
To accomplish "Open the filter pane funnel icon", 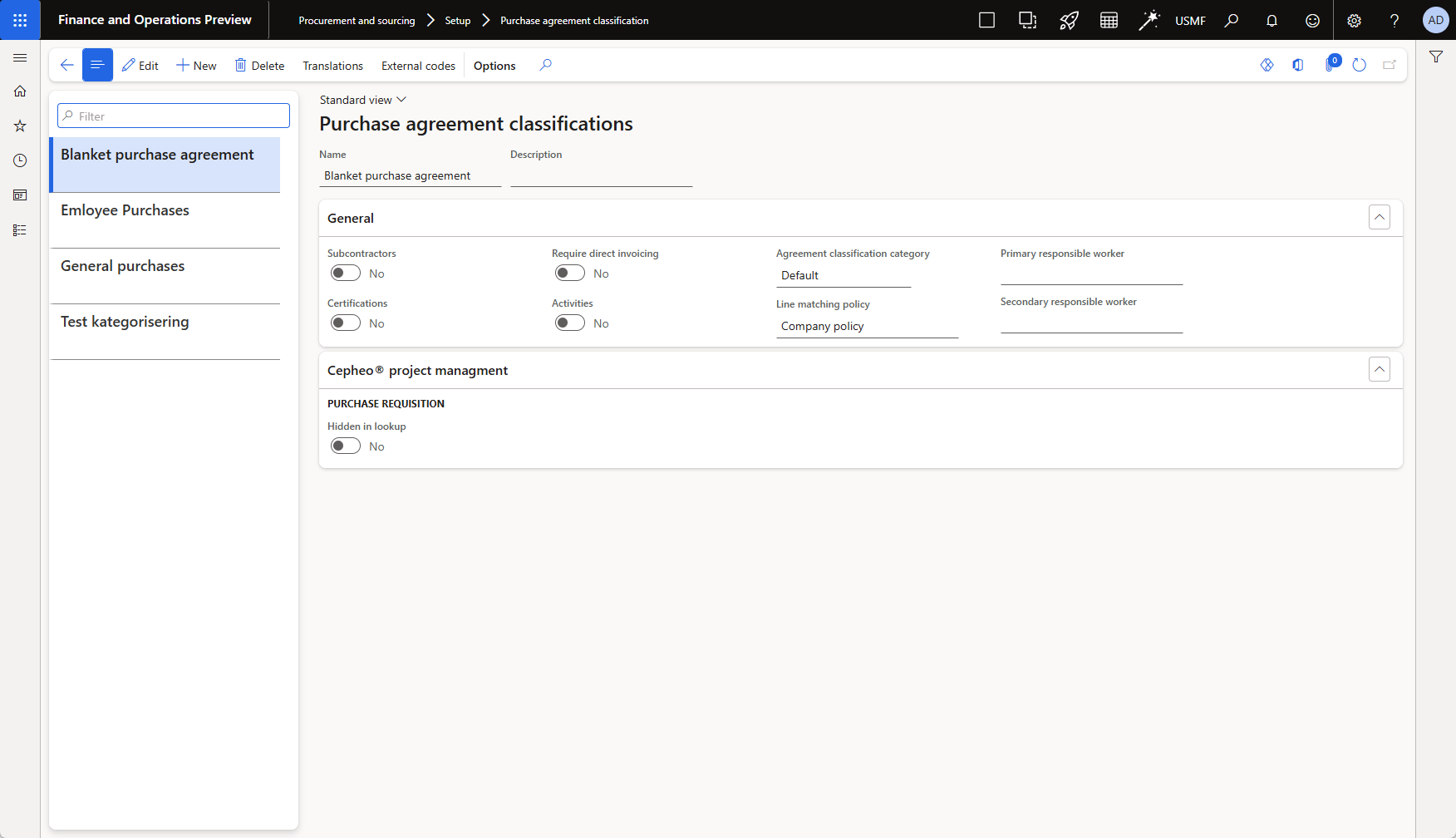I will tap(1435, 57).
